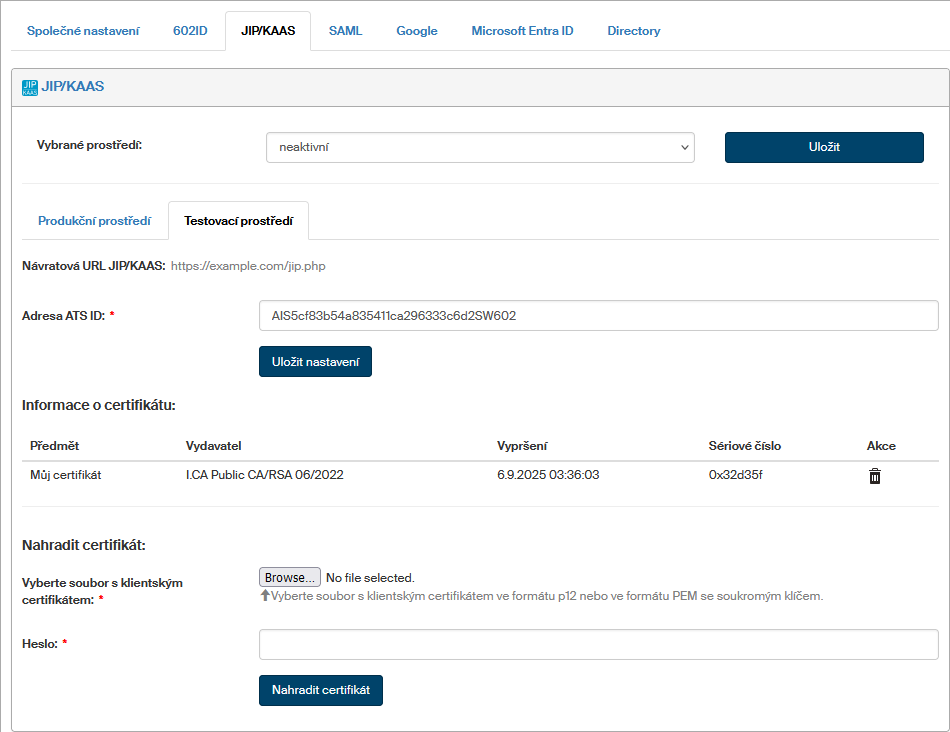Switch to Společné nastavení tab
Screen dimensions: 950x732
click(83, 31)
